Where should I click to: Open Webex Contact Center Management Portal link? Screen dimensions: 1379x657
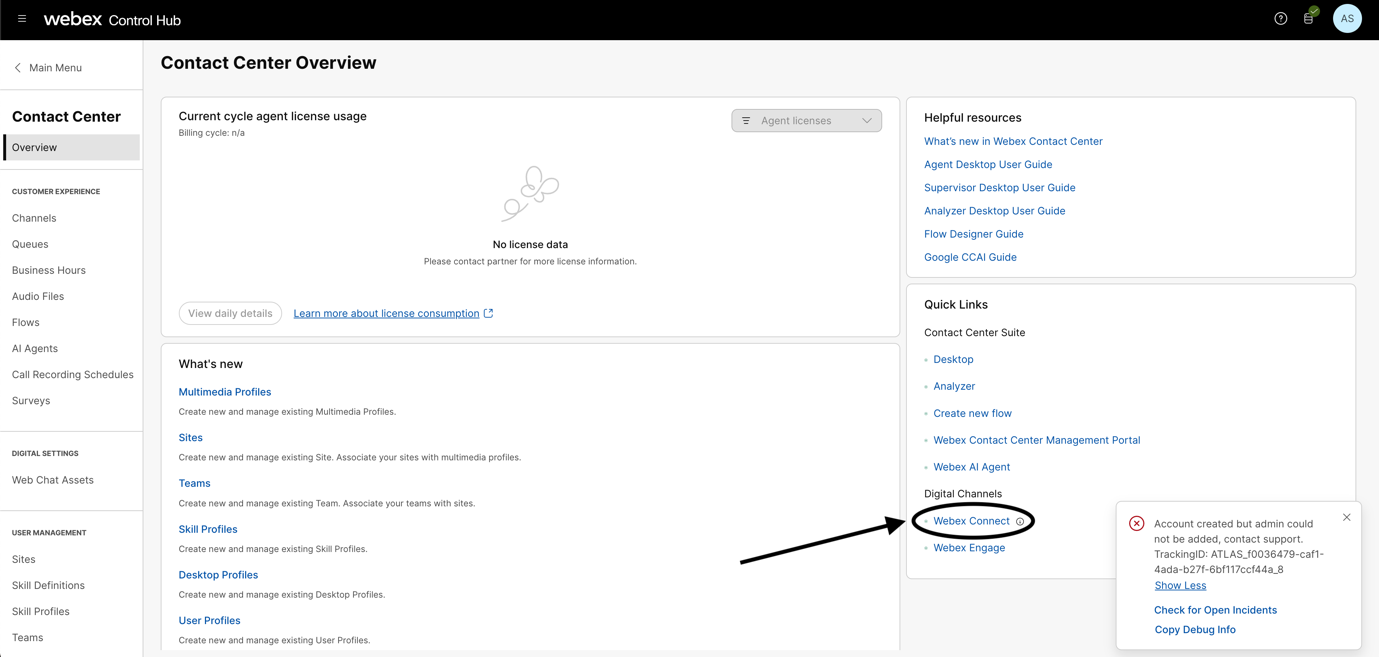[1037, 440]
